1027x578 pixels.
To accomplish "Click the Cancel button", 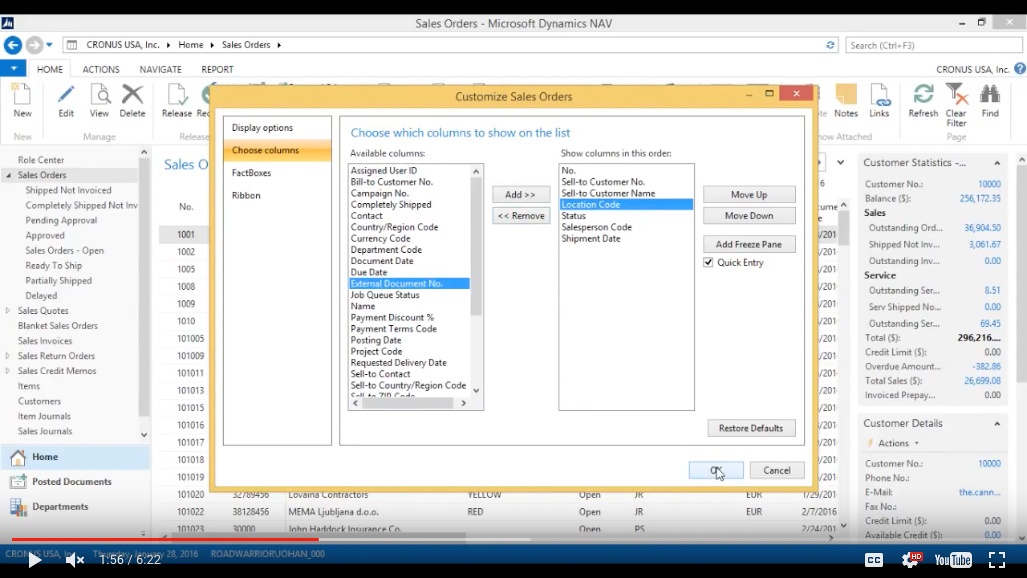I will tap(777, 471).
